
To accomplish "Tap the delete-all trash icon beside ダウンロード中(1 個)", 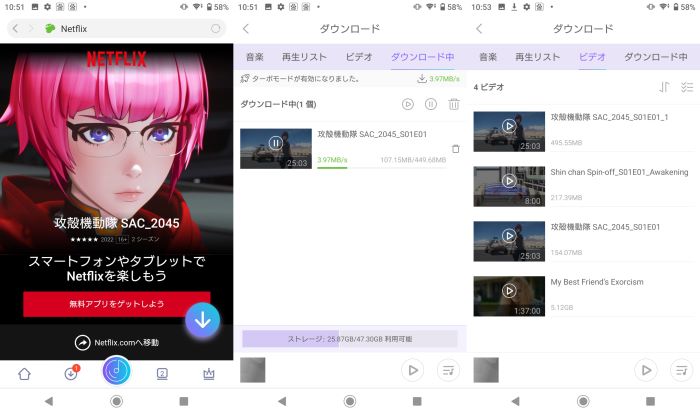I will tap(454, 104).
